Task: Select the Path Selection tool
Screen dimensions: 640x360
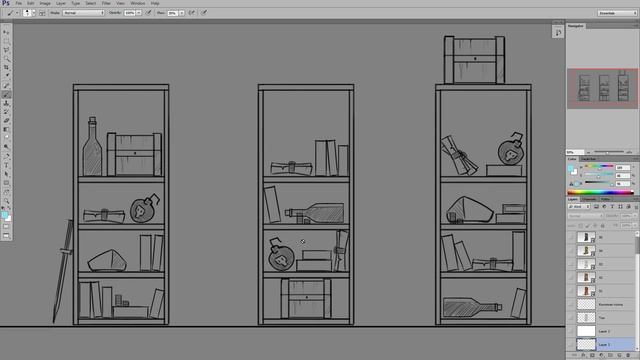Action: point(6,174)
